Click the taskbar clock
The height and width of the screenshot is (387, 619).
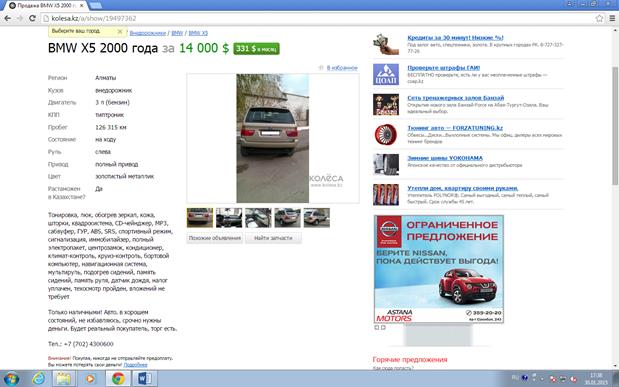click(x=596, y=379)
